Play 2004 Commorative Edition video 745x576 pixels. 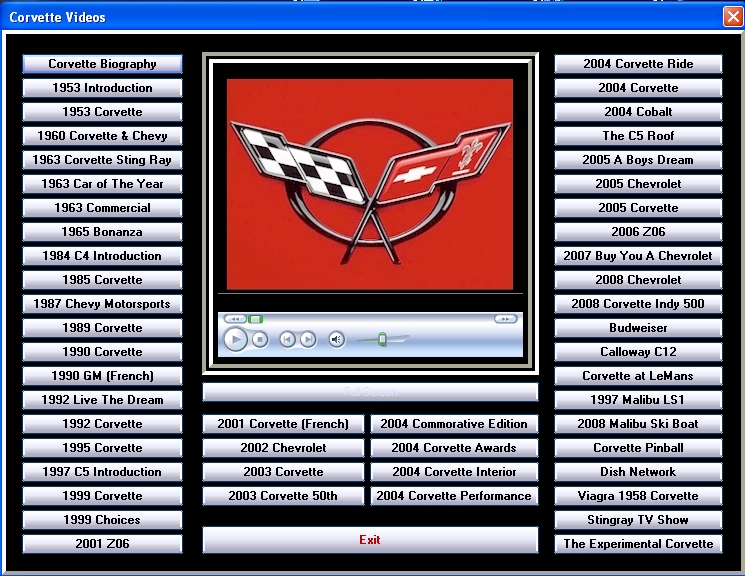click(x=454, y=424)
